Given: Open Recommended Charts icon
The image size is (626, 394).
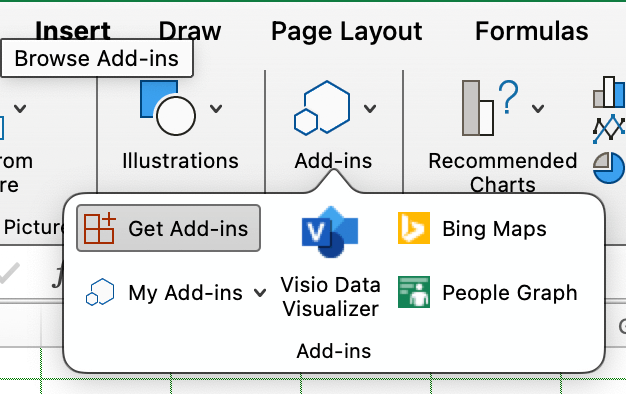Looking at the screenshot, I should (490, 108).
